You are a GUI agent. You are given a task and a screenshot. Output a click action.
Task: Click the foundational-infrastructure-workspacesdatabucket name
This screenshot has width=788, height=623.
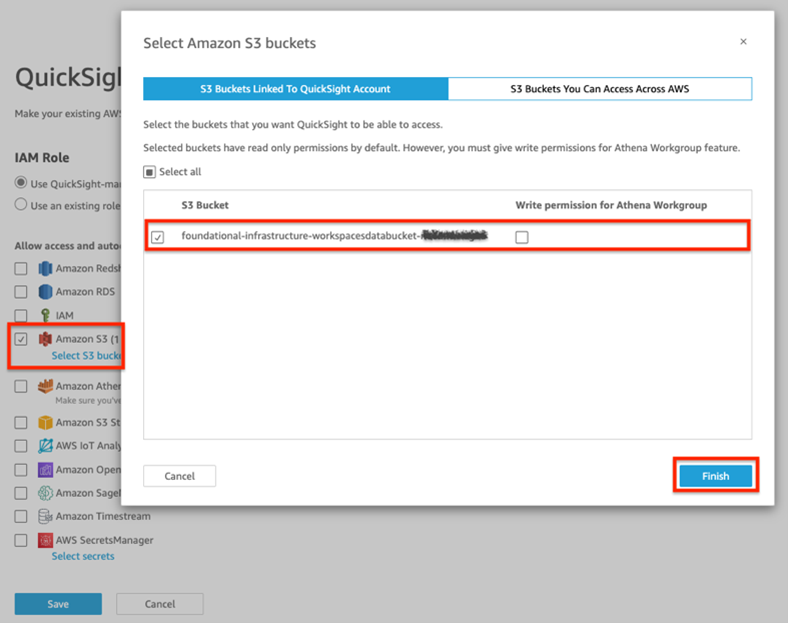334,236
